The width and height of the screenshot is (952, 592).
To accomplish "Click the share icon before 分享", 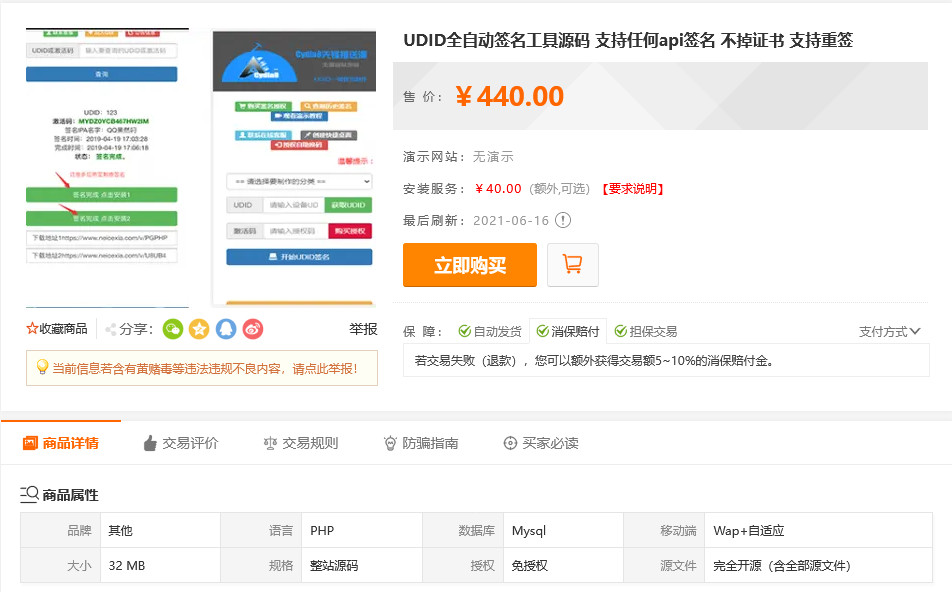I will point(110,330).
